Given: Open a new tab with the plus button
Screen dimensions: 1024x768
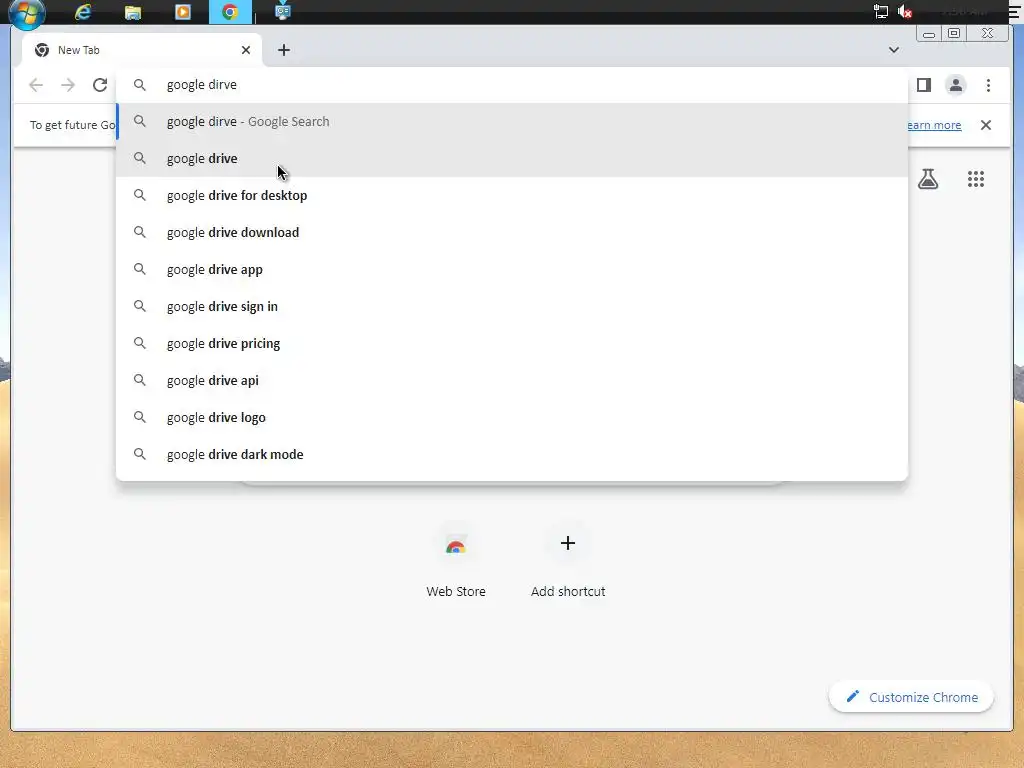Looking at the screenshot, I should [x=283, y=50].
